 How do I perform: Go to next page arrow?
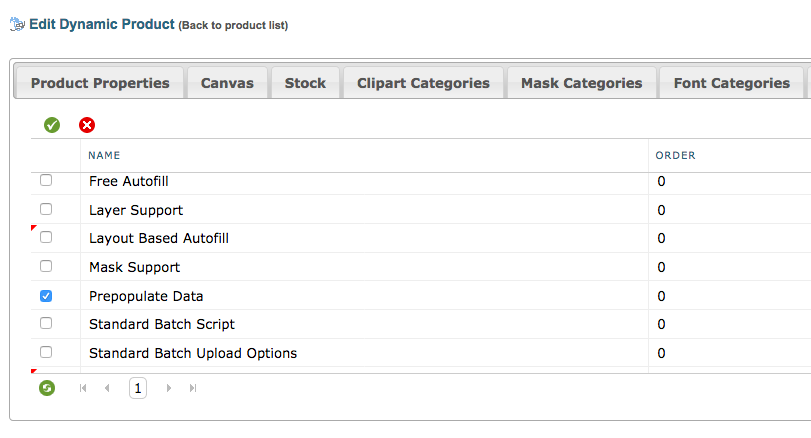tap(169, 388)
